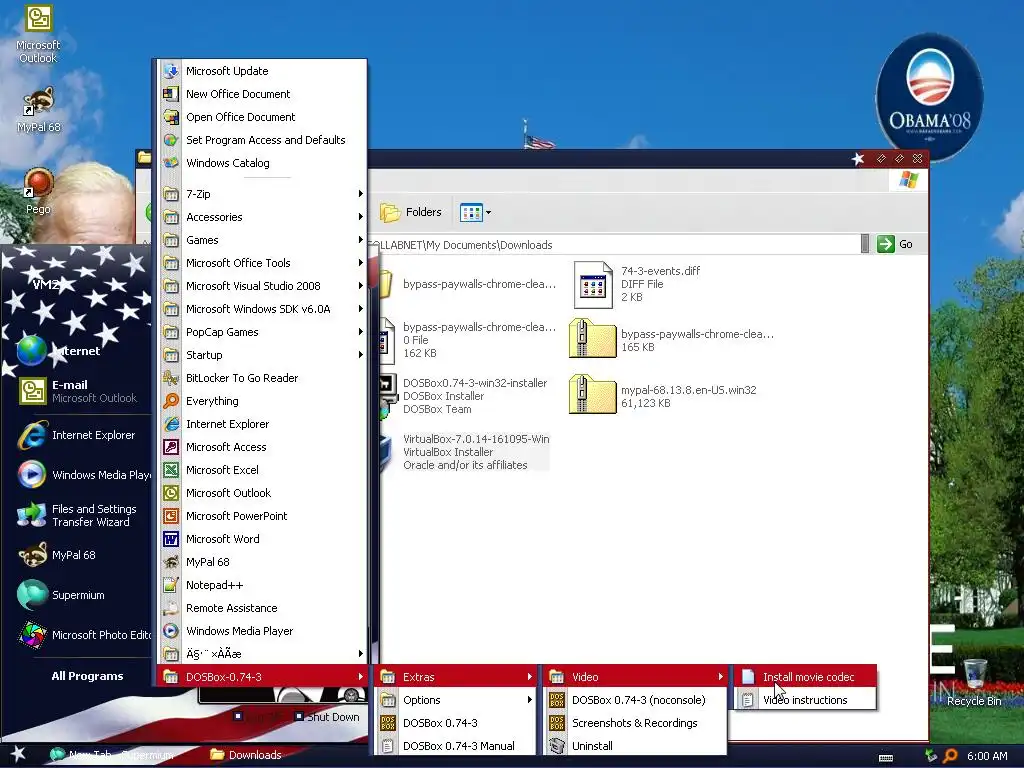This screenshot has height=768, width=1024.
Task: Open the DOSBox-0.74-3 folder entry
Action: 263,677
